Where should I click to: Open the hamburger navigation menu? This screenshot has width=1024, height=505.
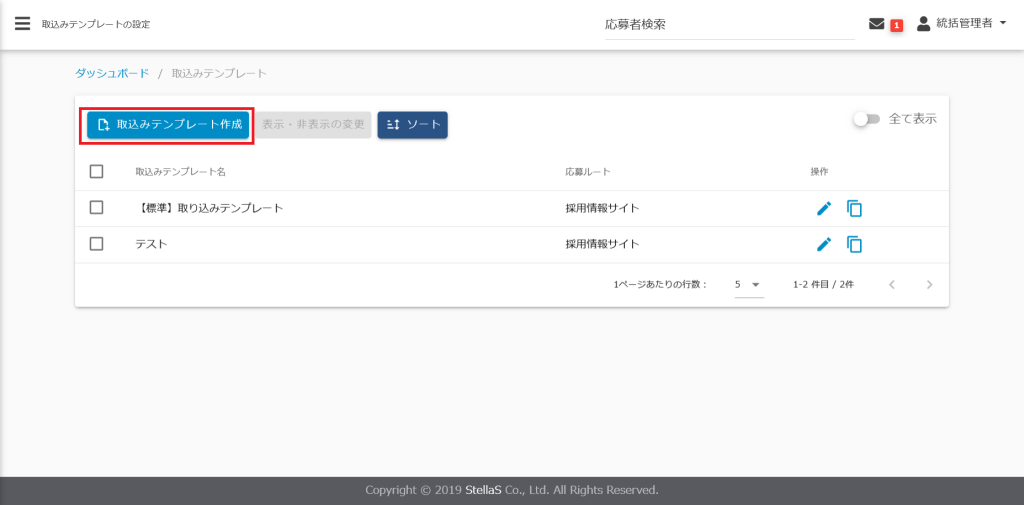pyautogui.click(x=22, y=24)
